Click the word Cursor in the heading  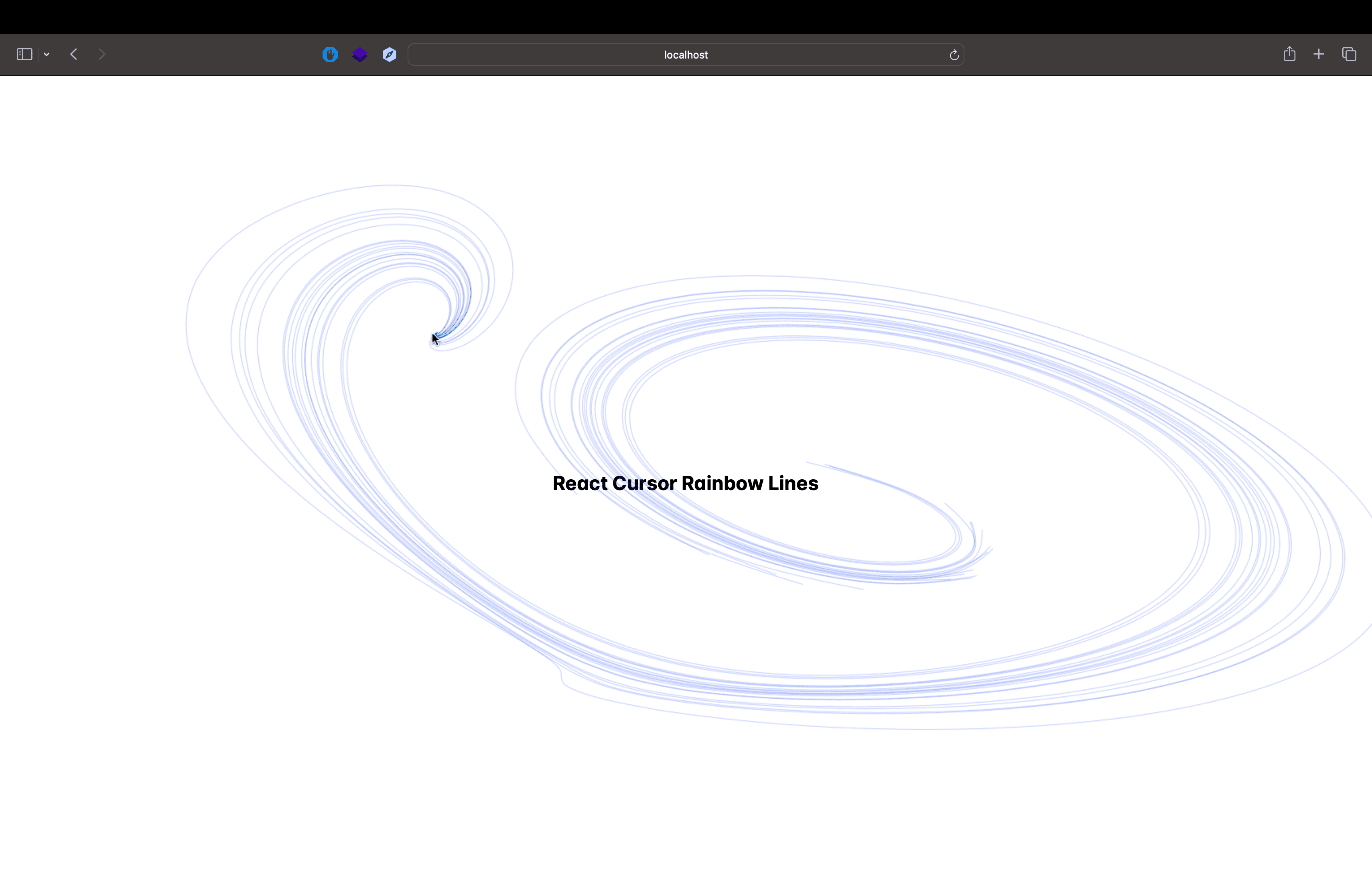pyautogui.click(x=644, y=483)
